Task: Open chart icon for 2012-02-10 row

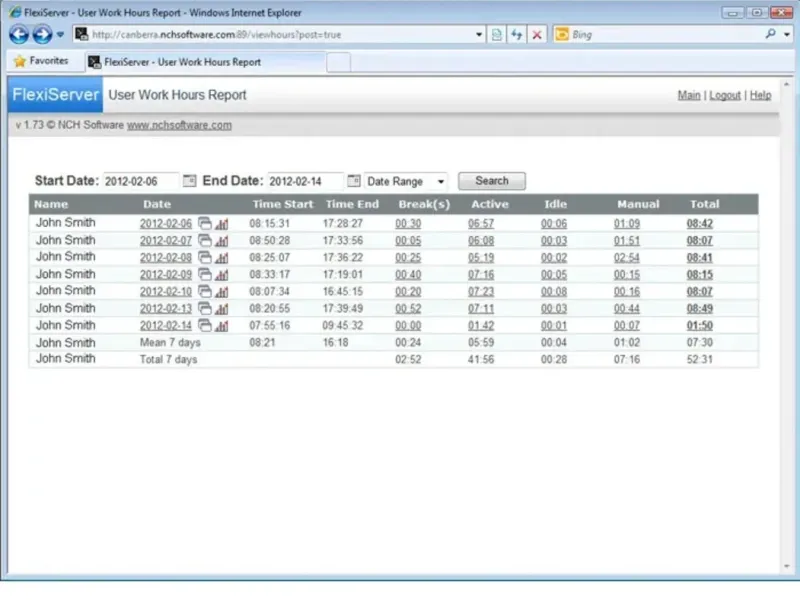Action: click(x=221, y=292)
